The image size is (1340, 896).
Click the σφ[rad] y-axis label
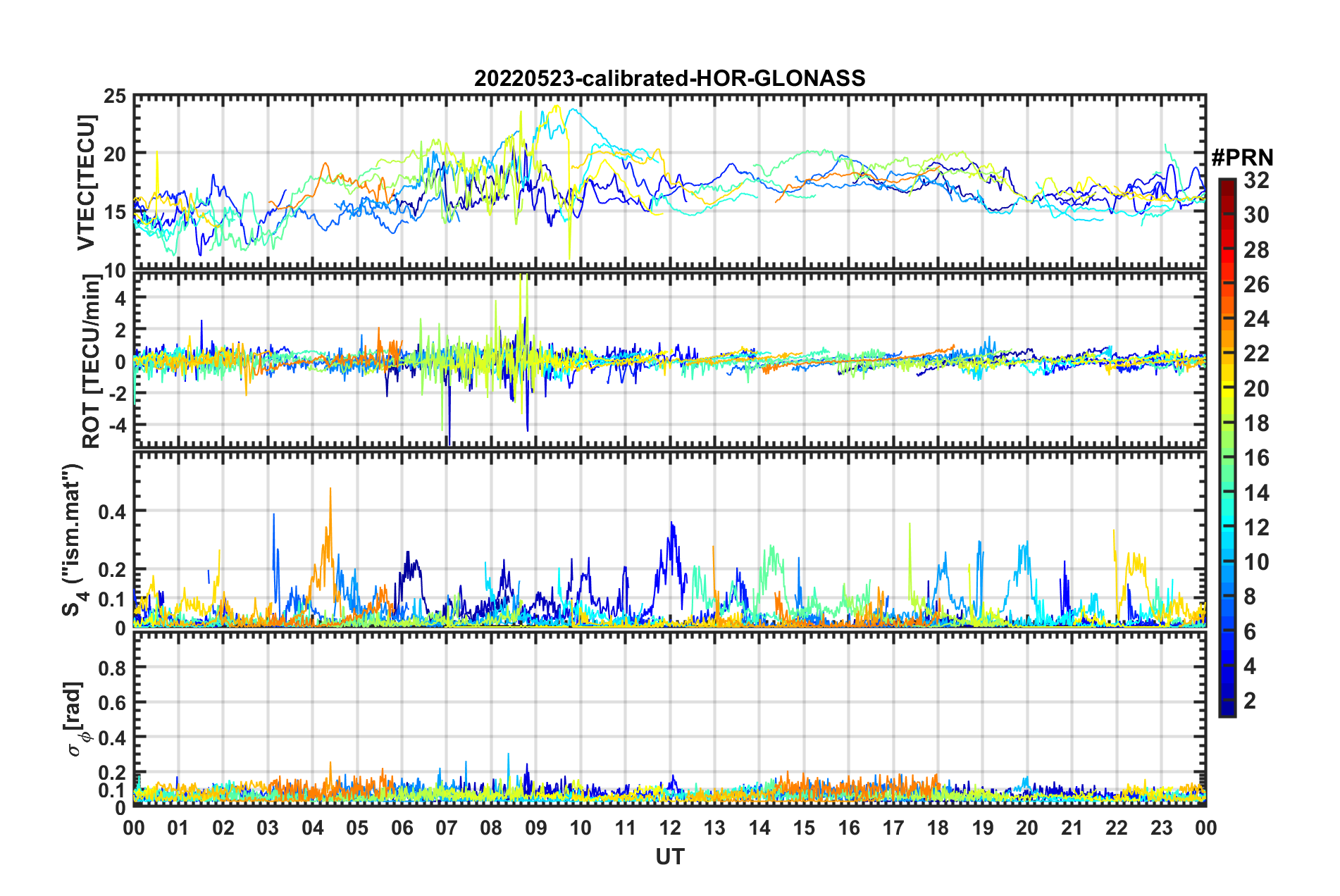(x=77, y=718)
